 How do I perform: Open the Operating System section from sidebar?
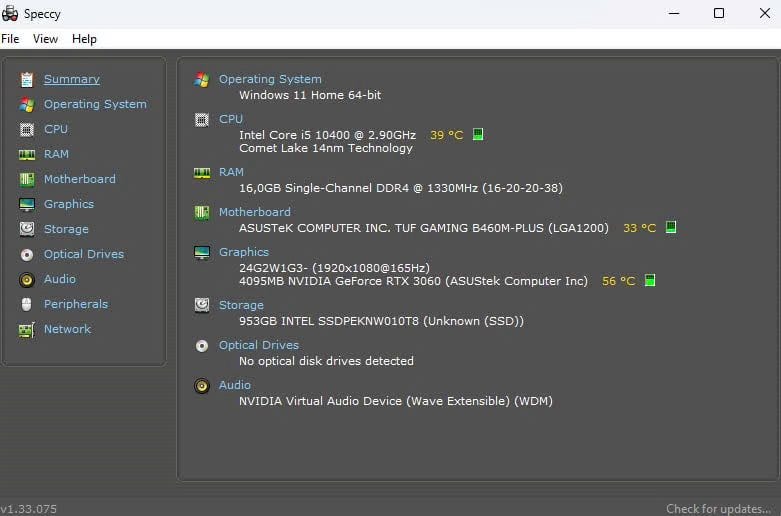tap(95, 104)
